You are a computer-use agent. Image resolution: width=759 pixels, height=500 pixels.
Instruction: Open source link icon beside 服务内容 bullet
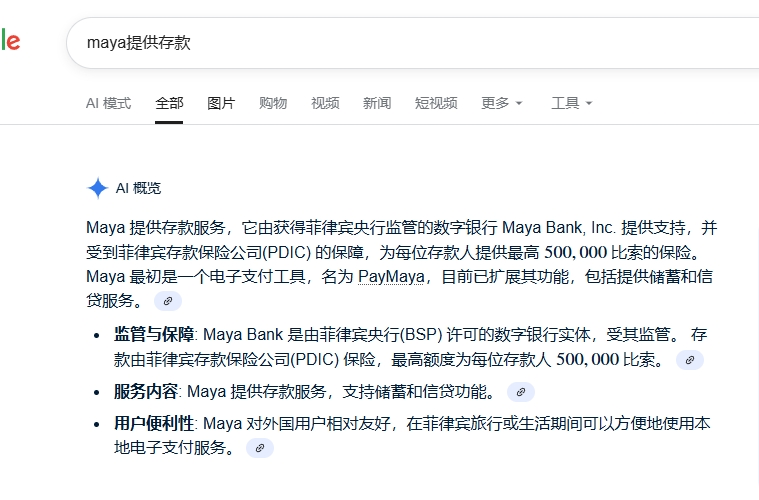[x=520, y=392]
